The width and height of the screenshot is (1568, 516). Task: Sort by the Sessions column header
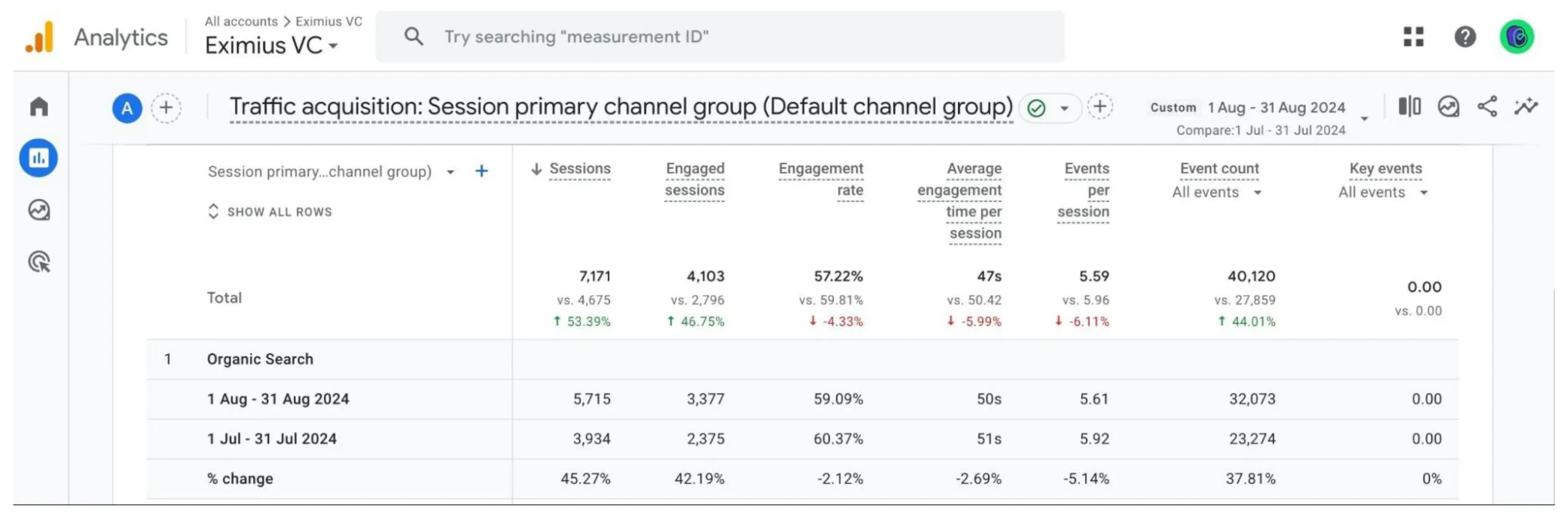[x=570, y=169]
